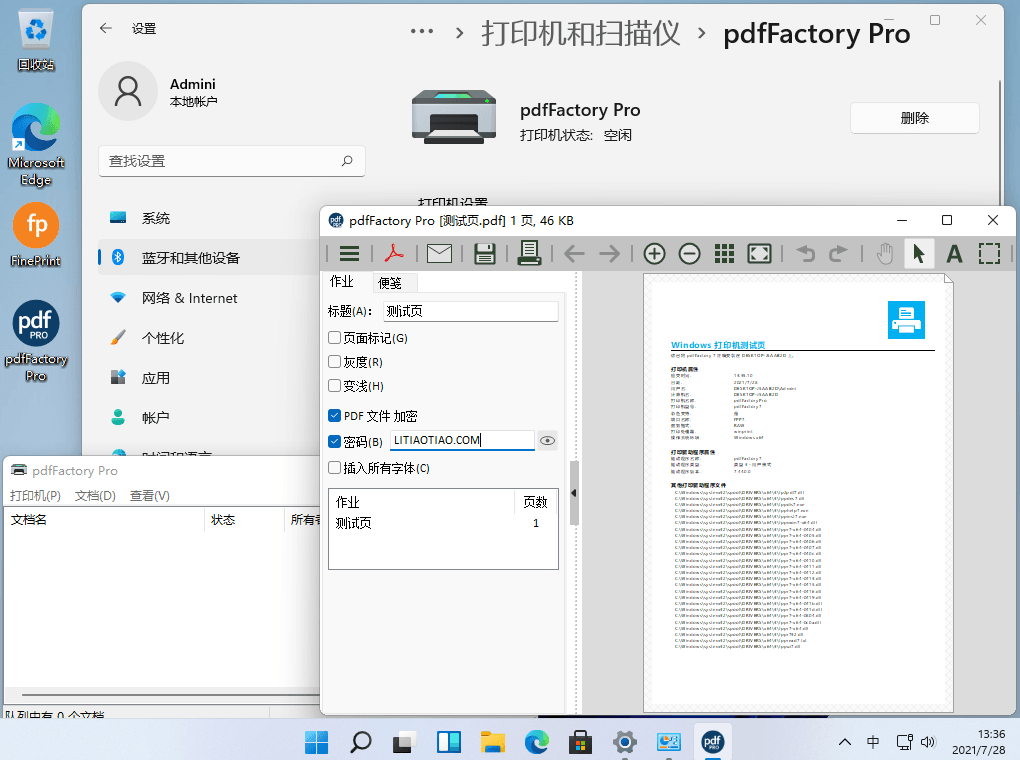The height and width of the screenshot is (760, 1020).
Task: Open FinePrint desktop icon
Action: (x=36, y=235)
